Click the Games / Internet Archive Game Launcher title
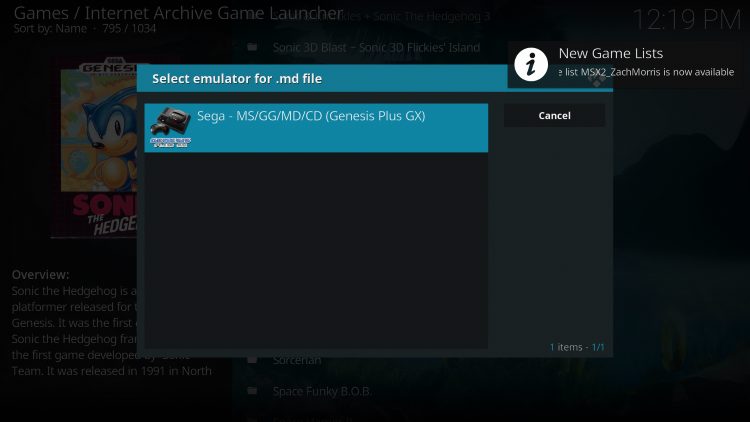The image size is (750, 422). click(x=178, y=13)
